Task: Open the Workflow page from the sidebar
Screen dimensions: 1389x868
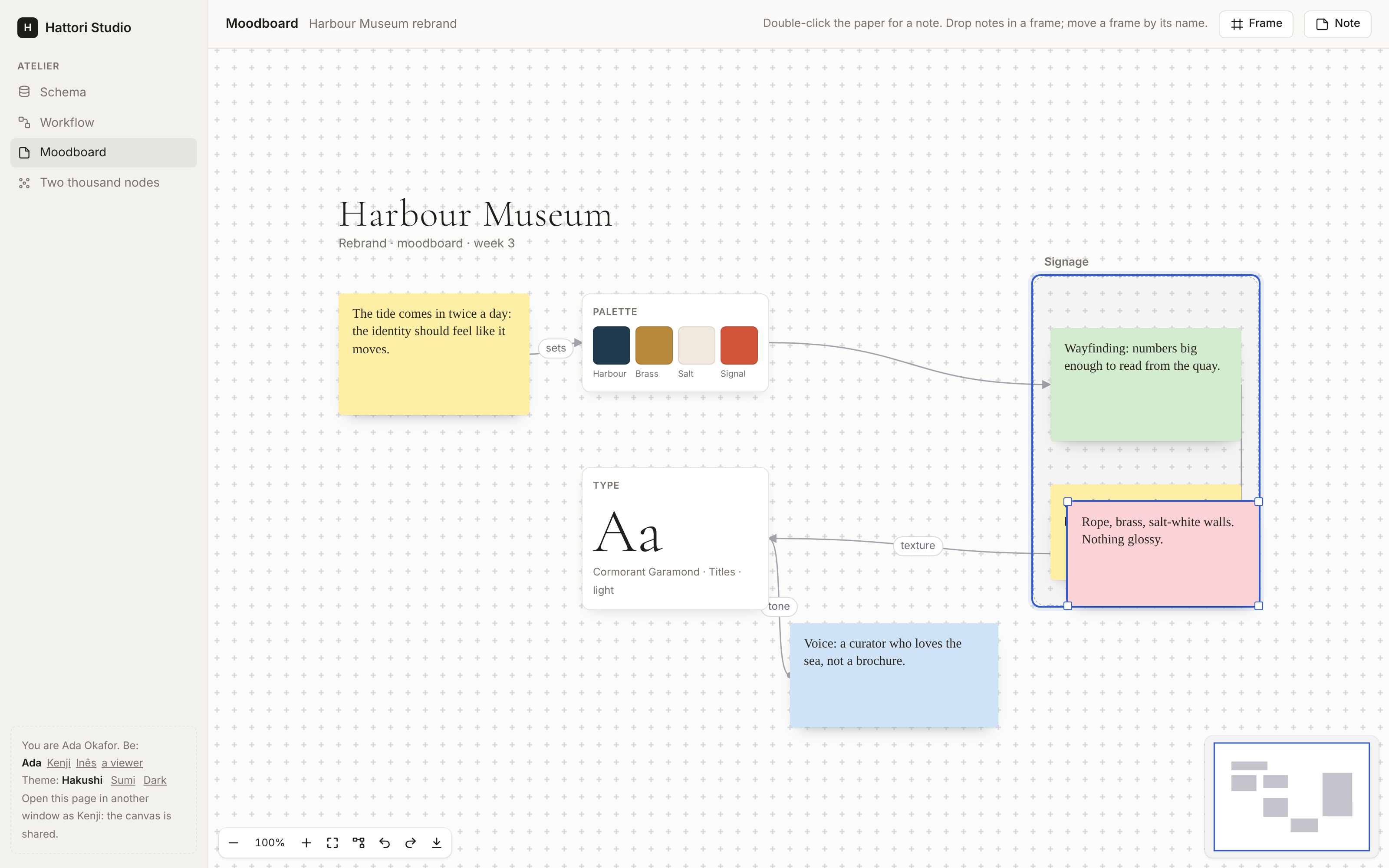Action: pyautogui.click(x=103, y=122)
